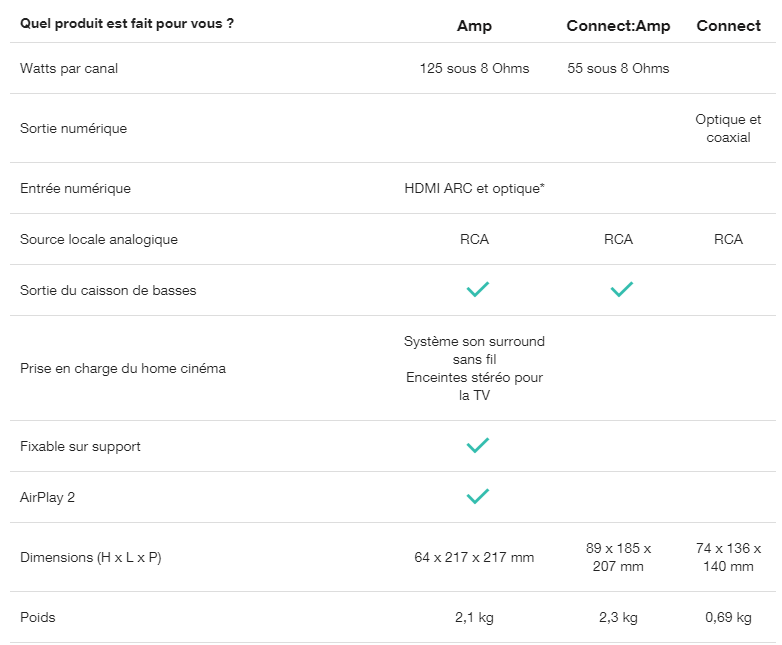The image size is (782, 645).
Task: Click the 'AirPlay 2' row label
Action: click(x=47, y=497)
